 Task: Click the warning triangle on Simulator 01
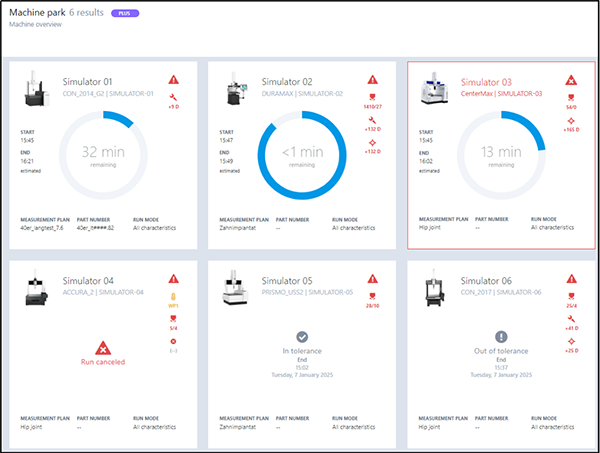pyautogui.click(x=173, y=78)
